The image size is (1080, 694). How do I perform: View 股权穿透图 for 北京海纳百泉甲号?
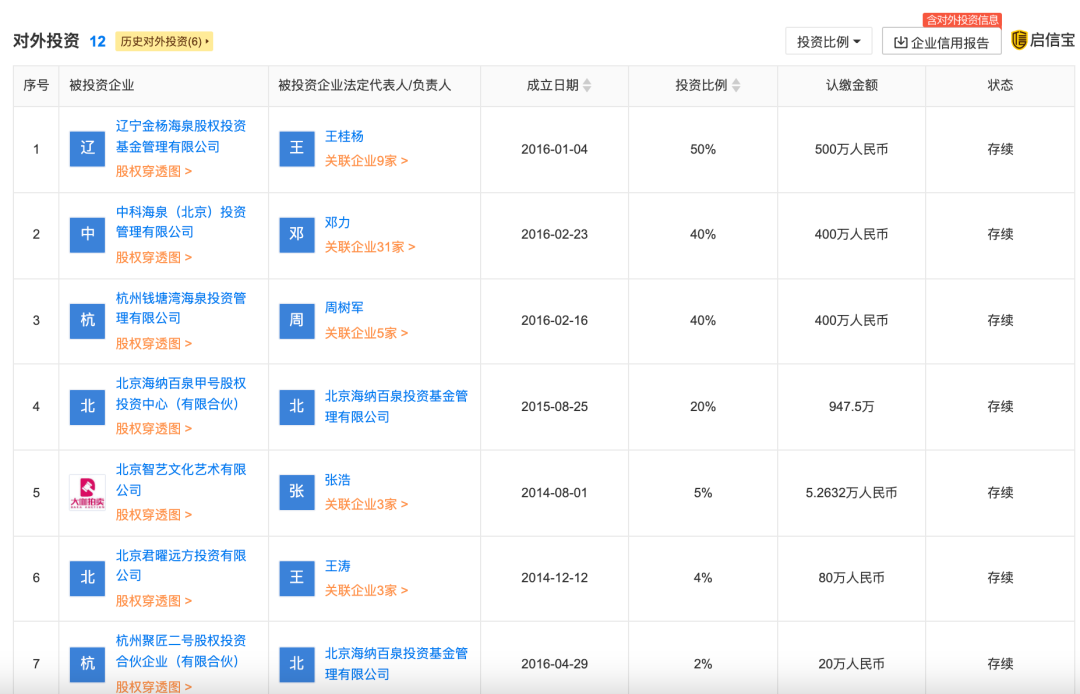(x=154, y=429)
